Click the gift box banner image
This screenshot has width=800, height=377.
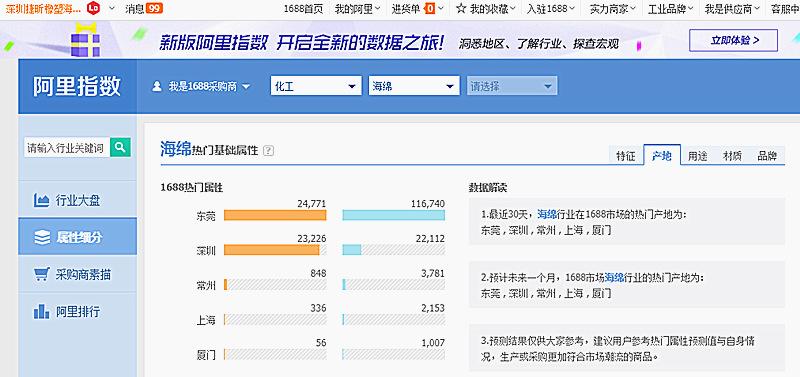[x=85, y=40]
